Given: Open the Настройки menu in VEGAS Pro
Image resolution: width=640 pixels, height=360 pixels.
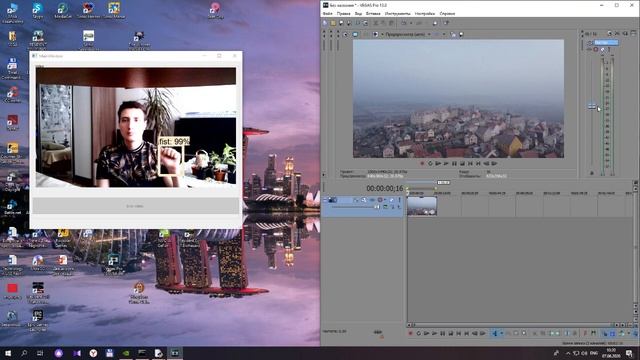Looking at the screenshot, I should pos(425,13).
